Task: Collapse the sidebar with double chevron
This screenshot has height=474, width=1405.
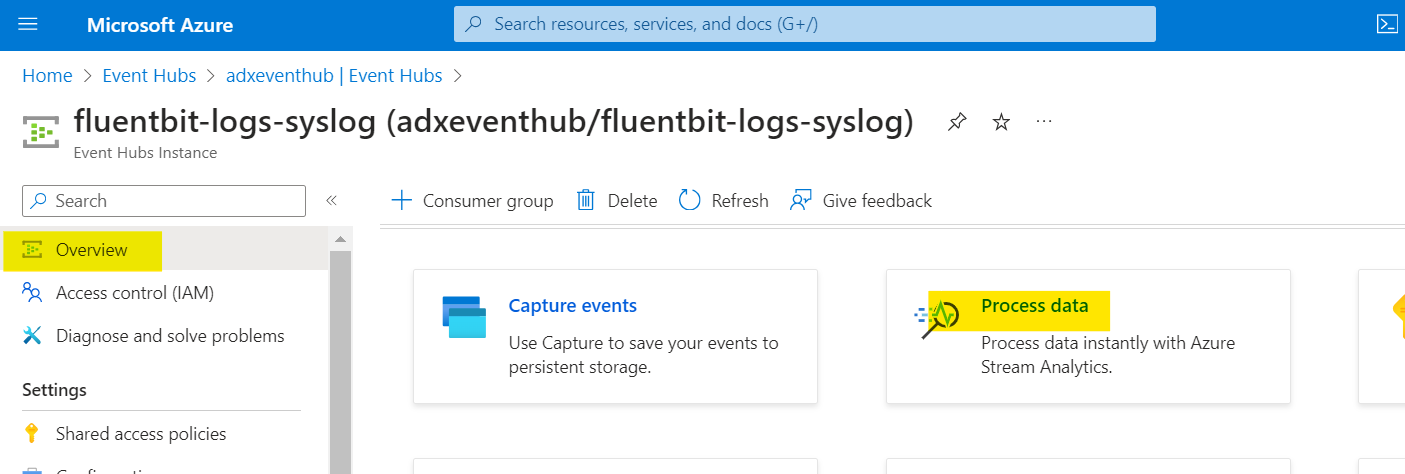Action: pyautogui.click(x=332, y=200)
